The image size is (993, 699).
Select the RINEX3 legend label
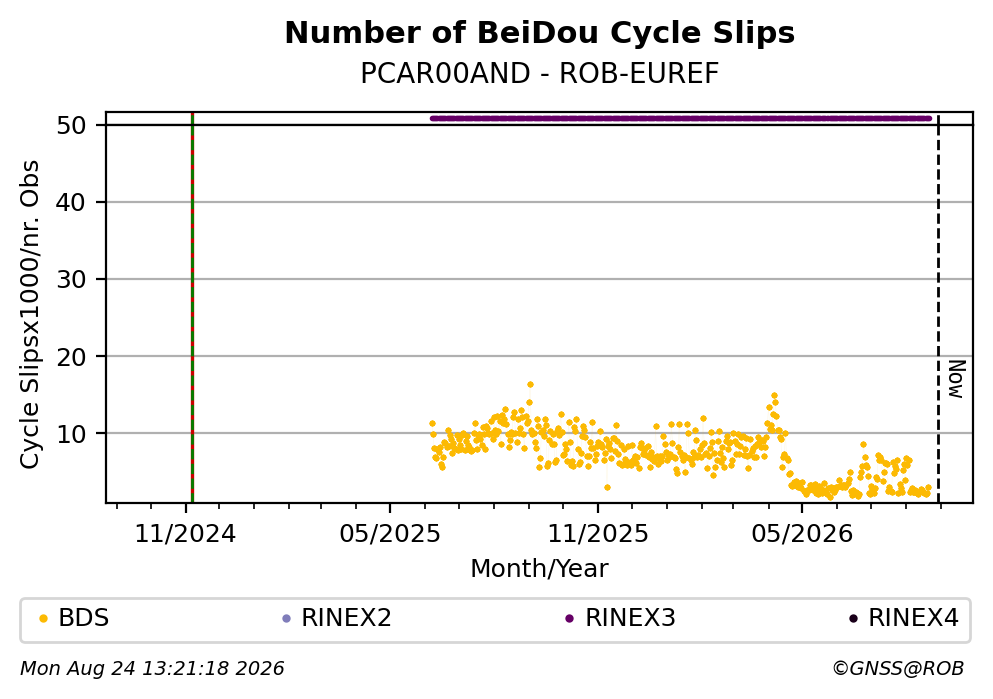pyautogui.click(x=630, y=618)
